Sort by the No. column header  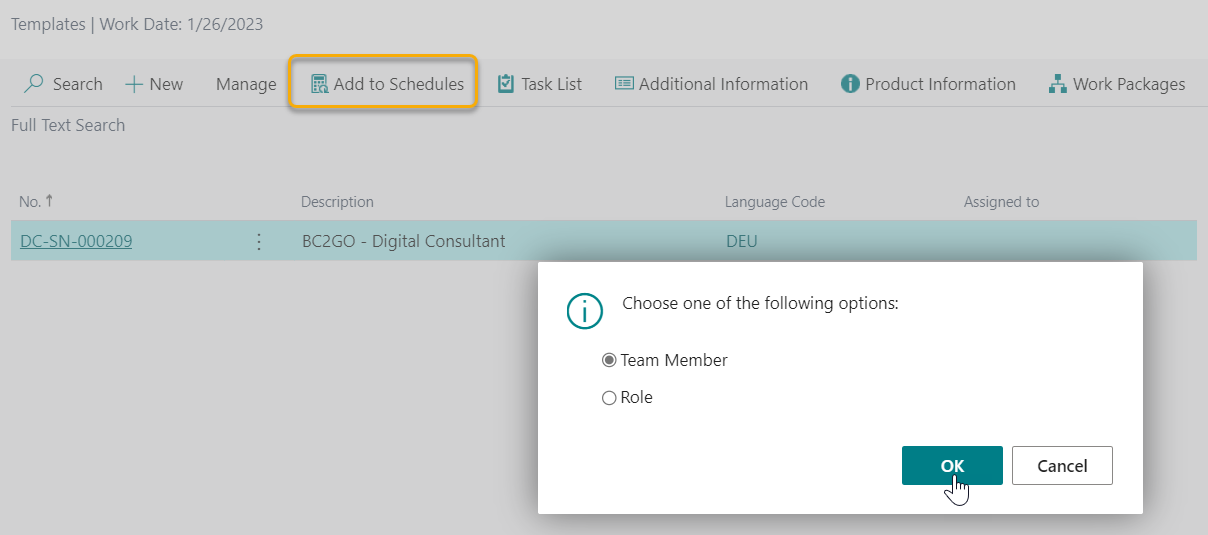tap(30, 202)
